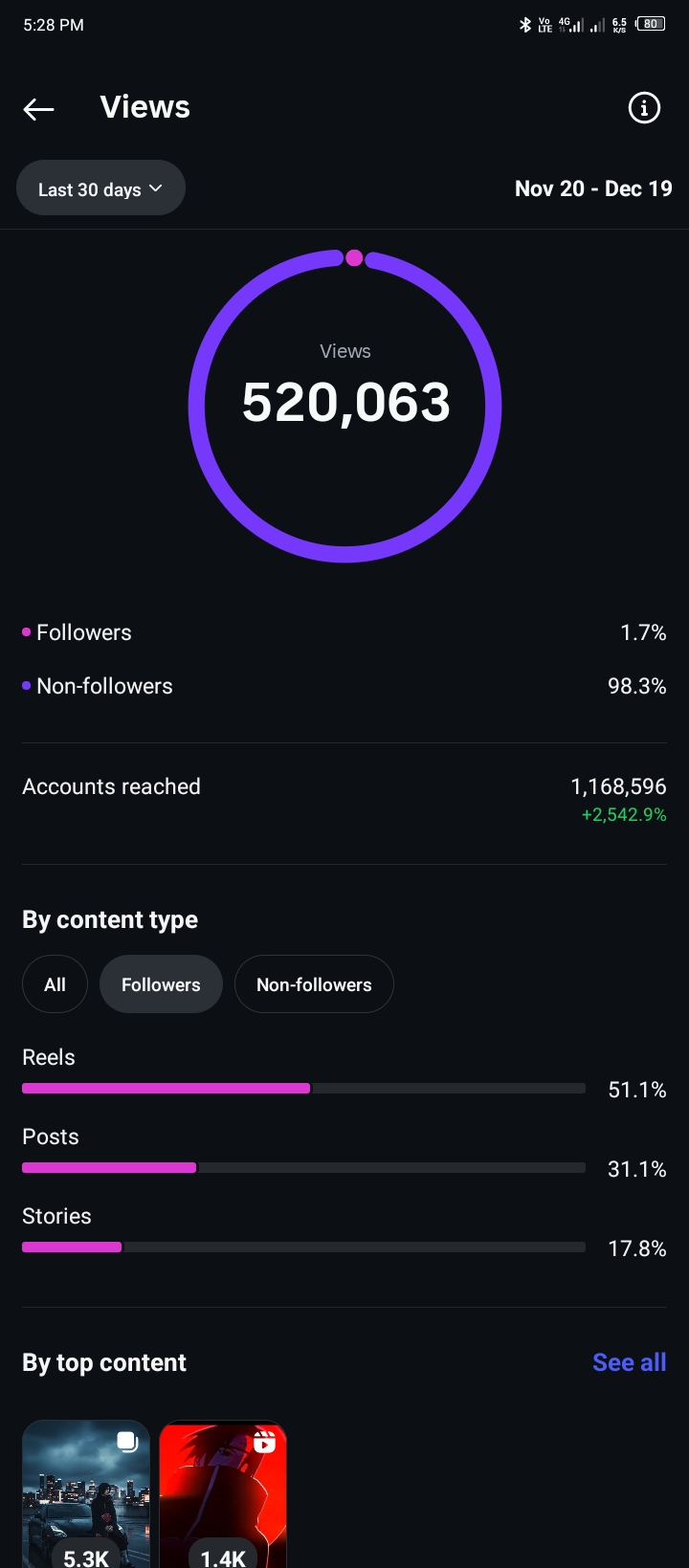
Task: Tap the Bluetooth status icon
Action: coord(524,25)
